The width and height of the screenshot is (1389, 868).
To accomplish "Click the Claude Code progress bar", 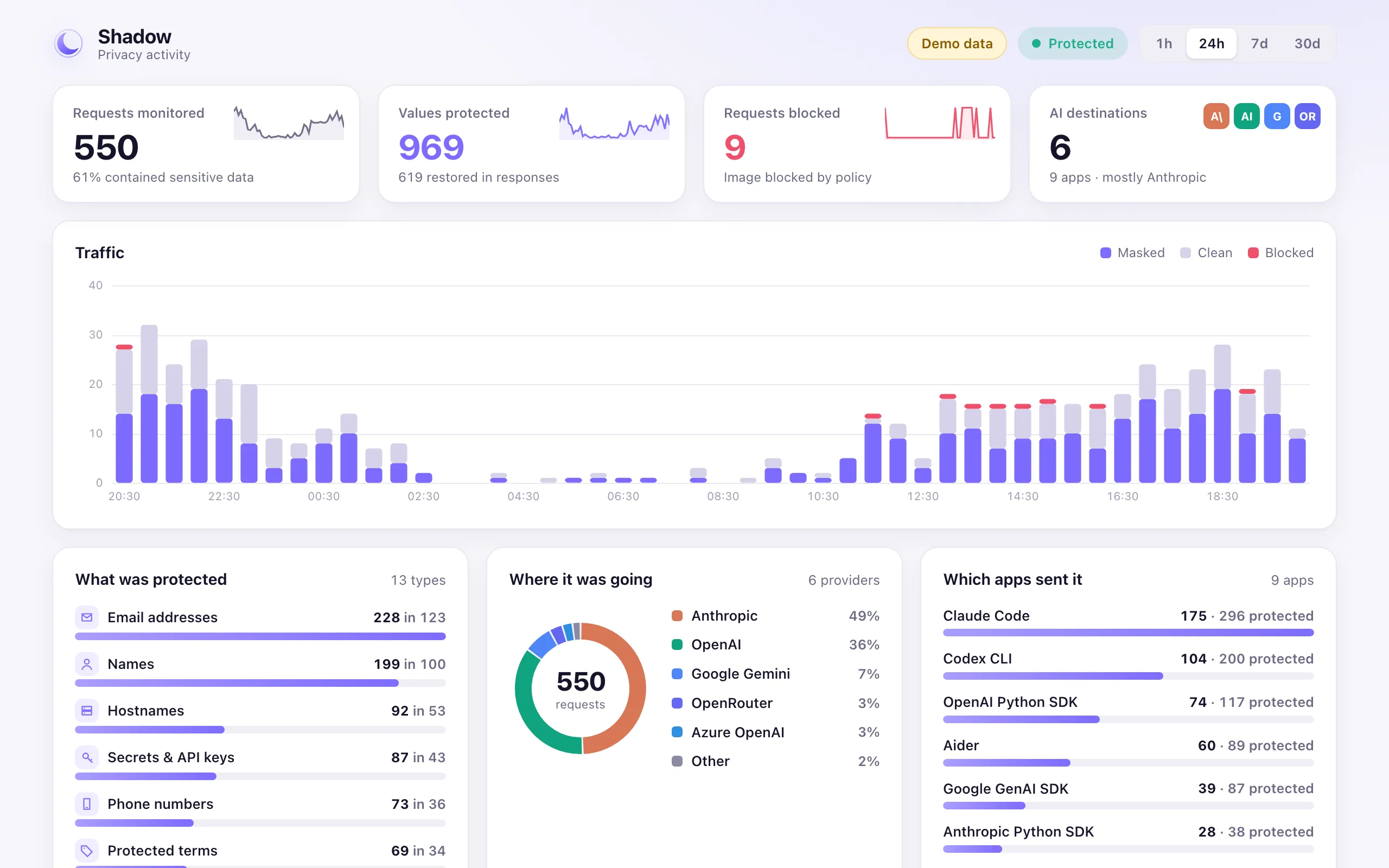I will click(x=1128, y=633).
